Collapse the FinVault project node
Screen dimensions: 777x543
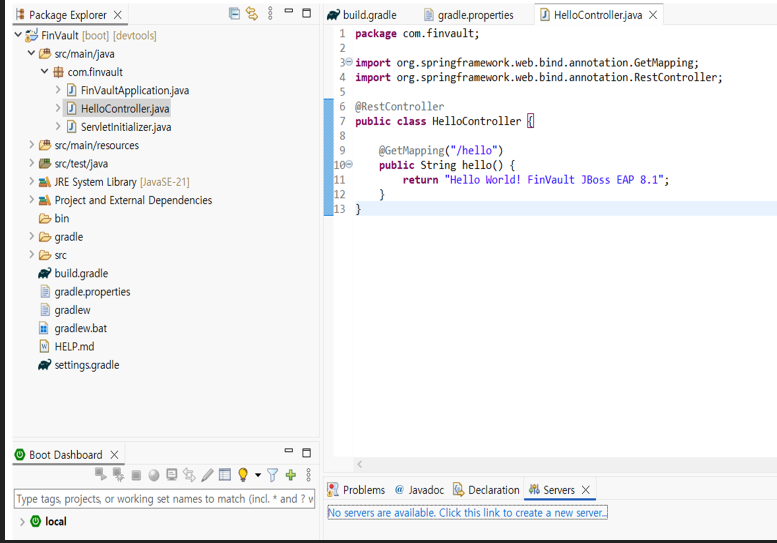[x=18, y=35]
